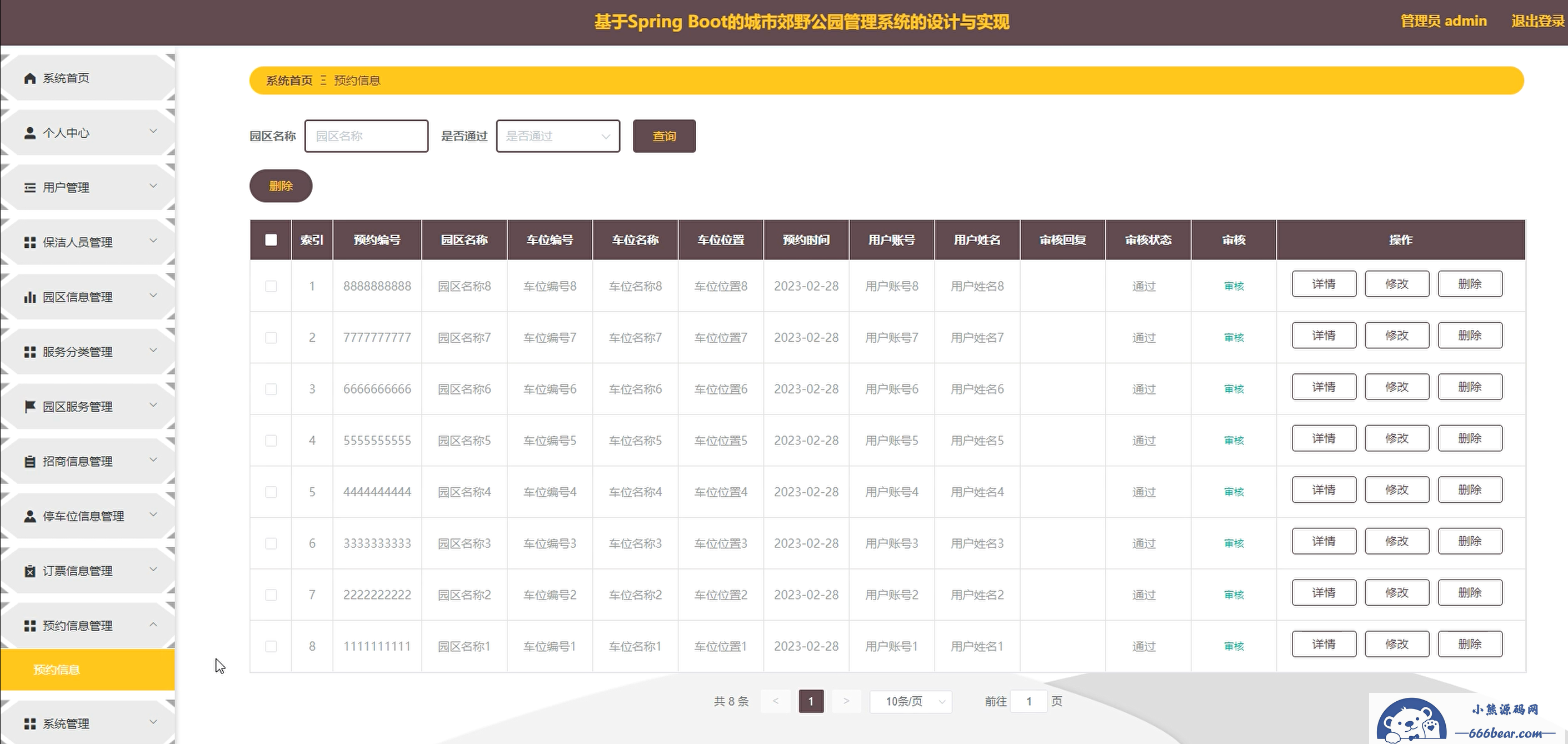Click the bar chart icon beside 园区信息管理
This screenshot has height=744, width=1568.
click(x=30, y=297)
